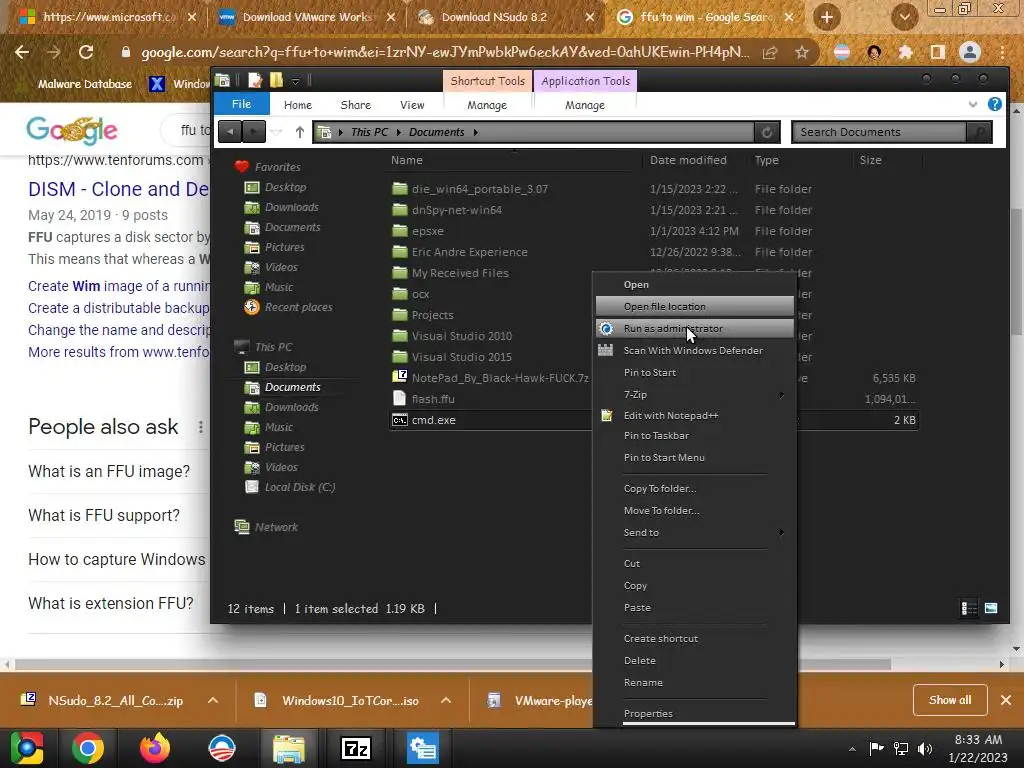Open 7-Zip from the taskbar

[x=356, y=748]
